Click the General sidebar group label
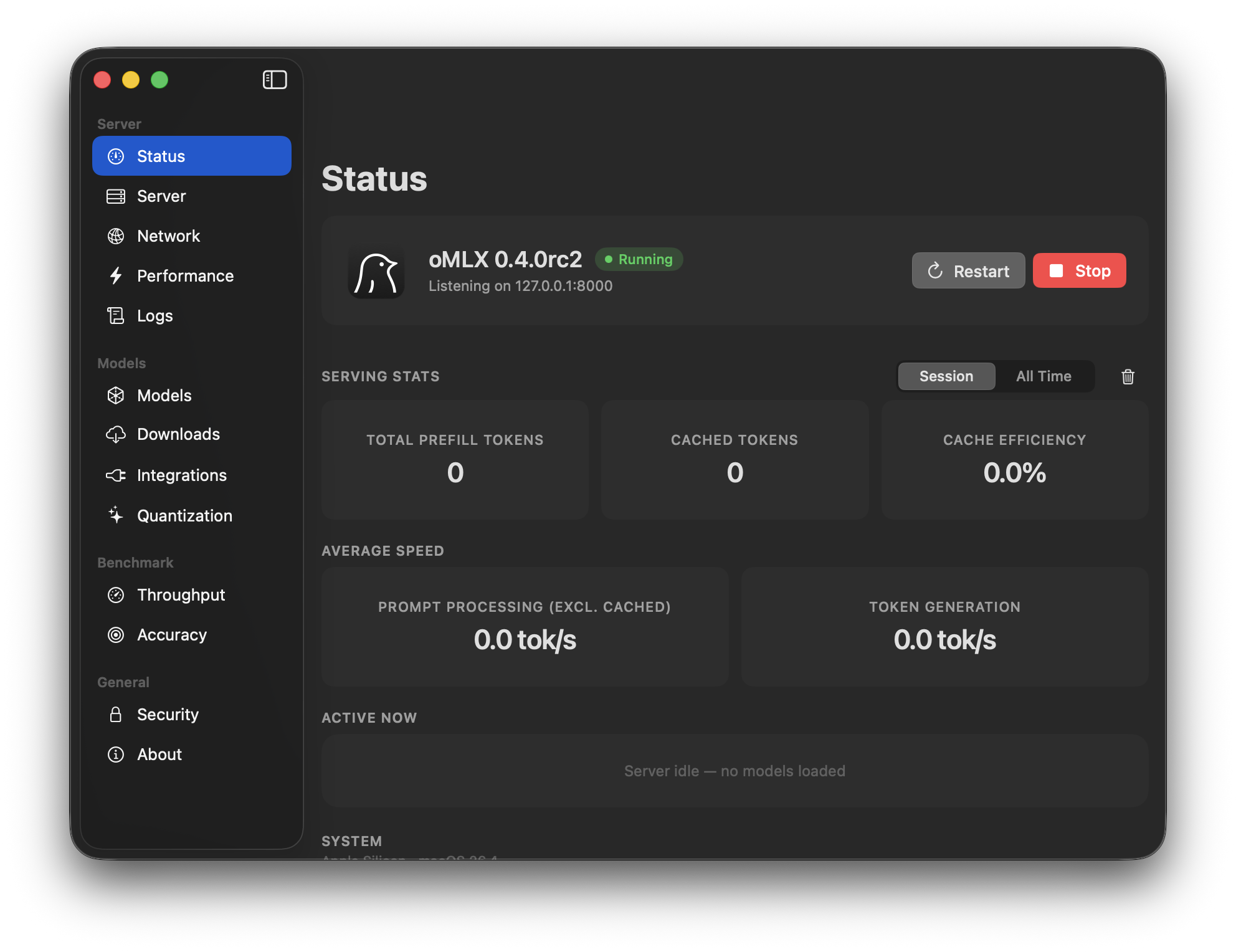 [123, 682]
